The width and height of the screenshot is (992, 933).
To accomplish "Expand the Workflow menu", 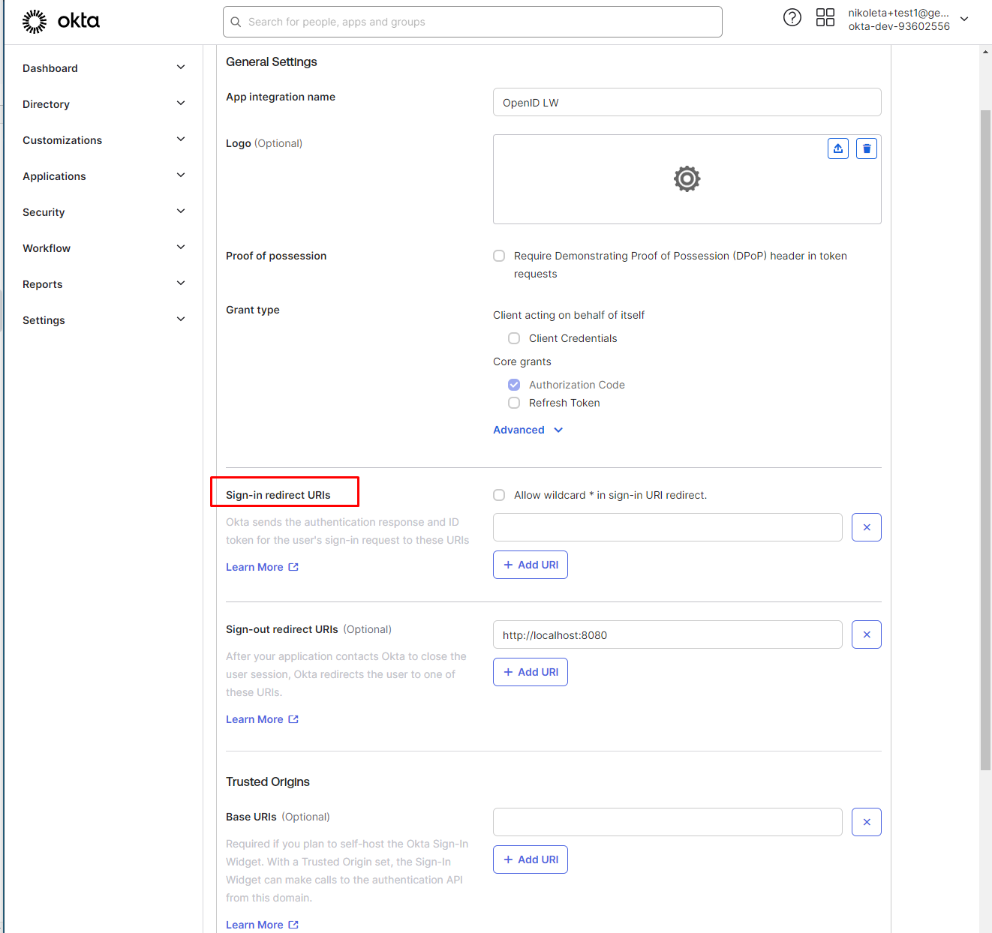I will 104,248.
